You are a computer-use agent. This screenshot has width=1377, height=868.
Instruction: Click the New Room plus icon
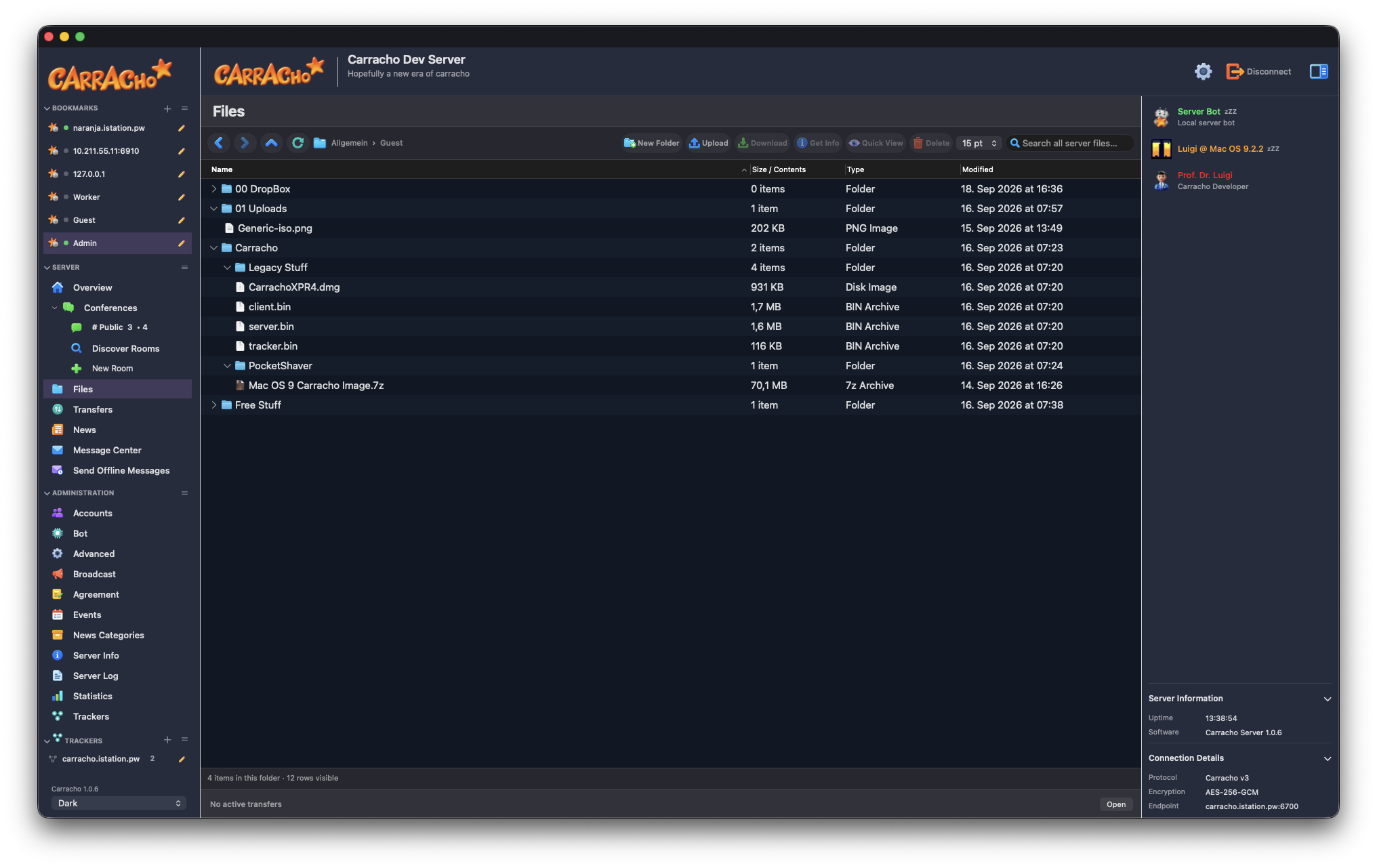point(77,369)
